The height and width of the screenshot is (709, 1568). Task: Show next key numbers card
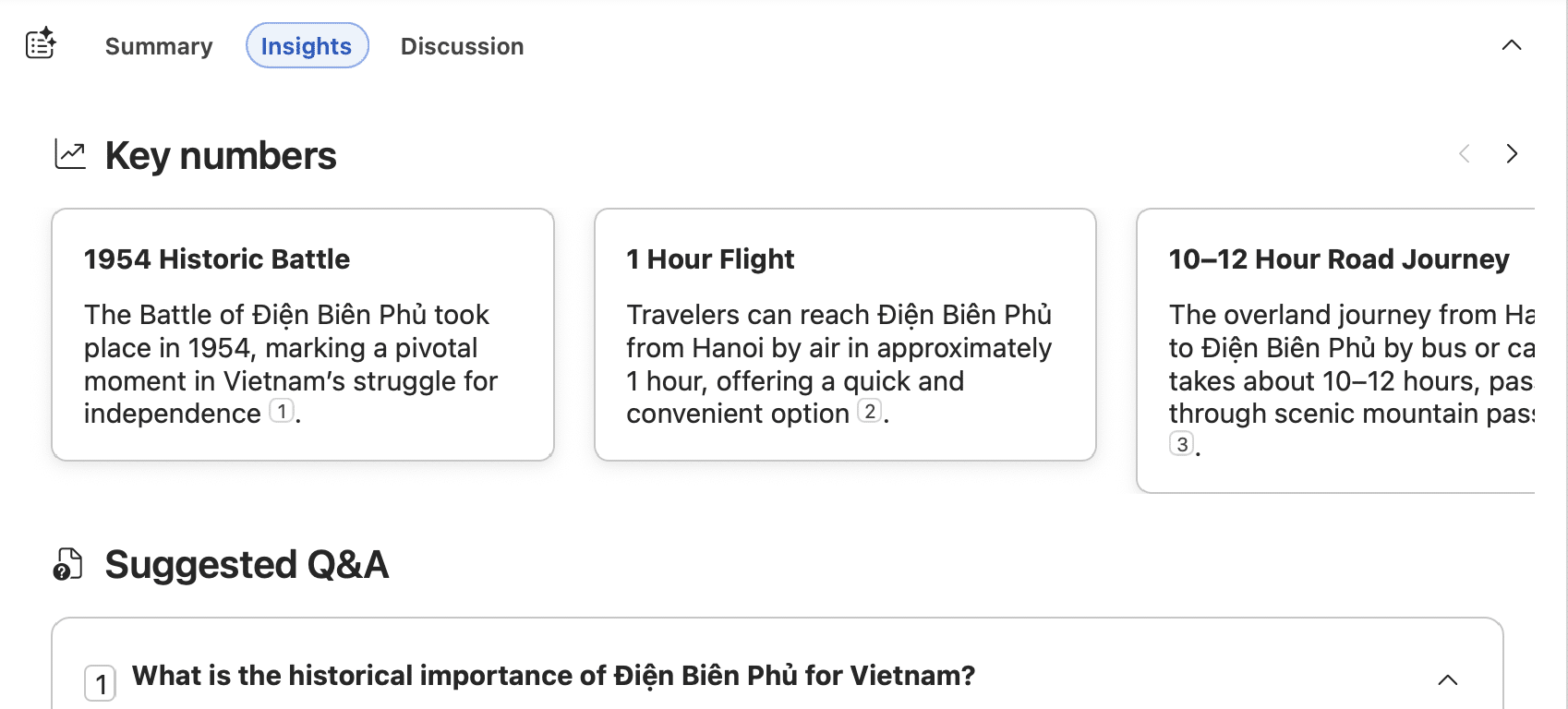click(x=1512, y=154)
